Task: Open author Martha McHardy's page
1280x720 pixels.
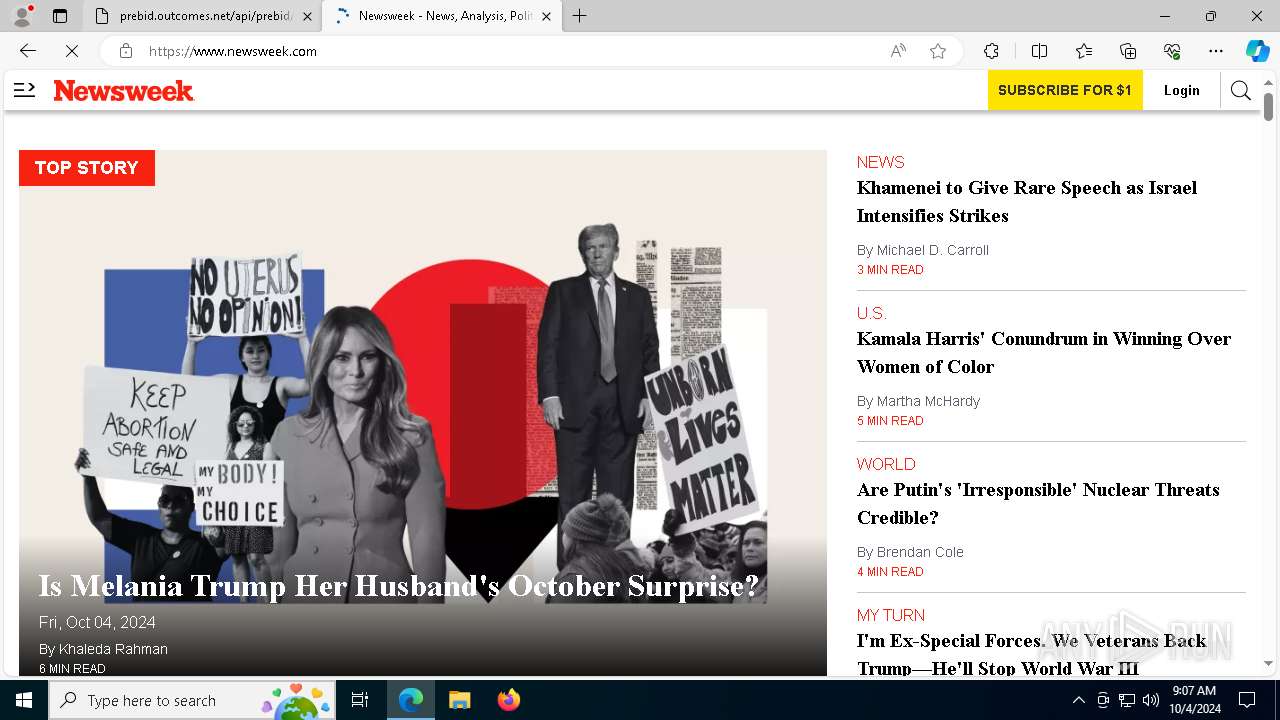Action: pos(928,401)
